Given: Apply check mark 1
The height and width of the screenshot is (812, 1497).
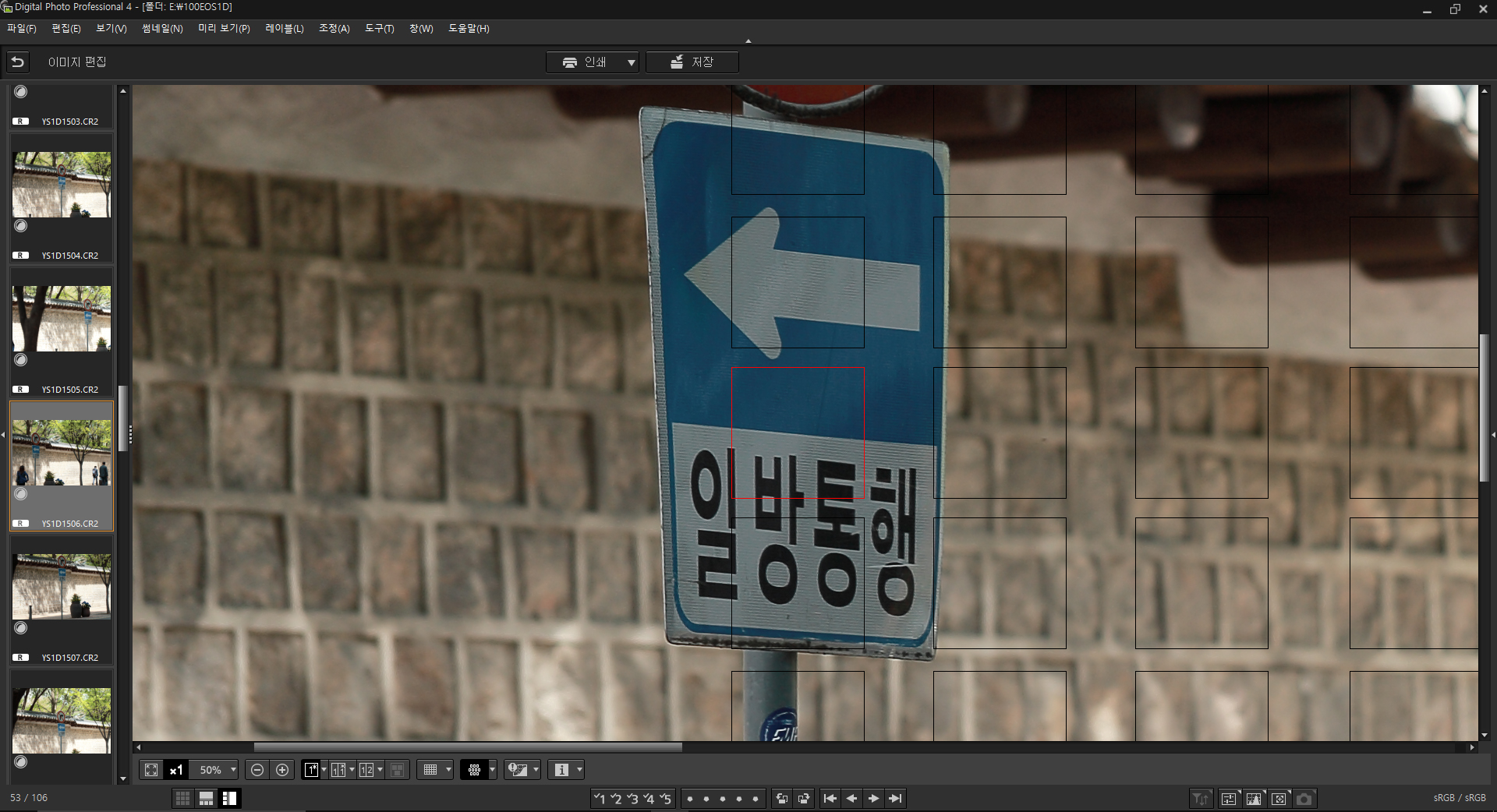Looking at the screenshot, I should pos(599,798).
